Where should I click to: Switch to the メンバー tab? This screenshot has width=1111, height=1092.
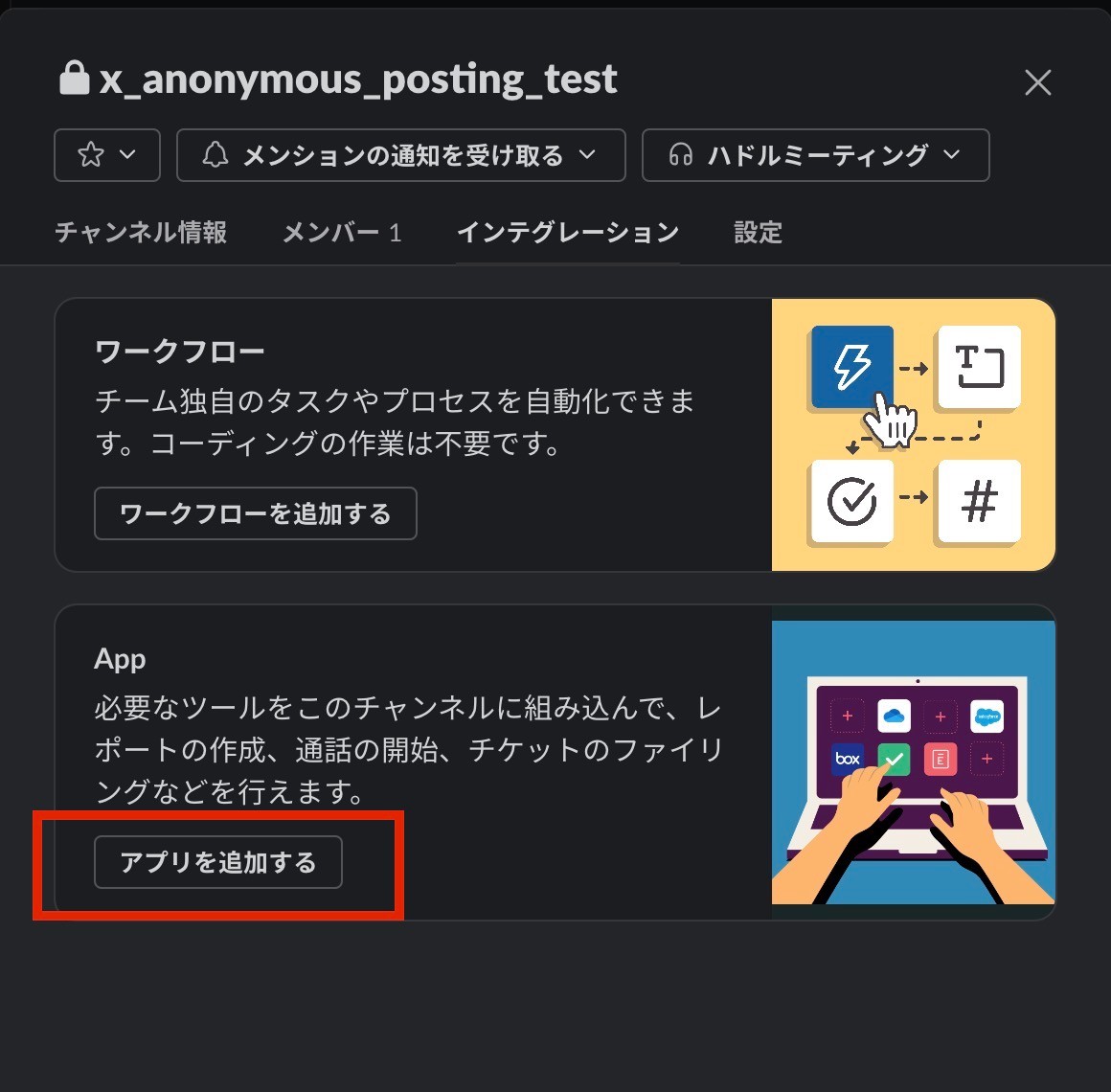342,233
